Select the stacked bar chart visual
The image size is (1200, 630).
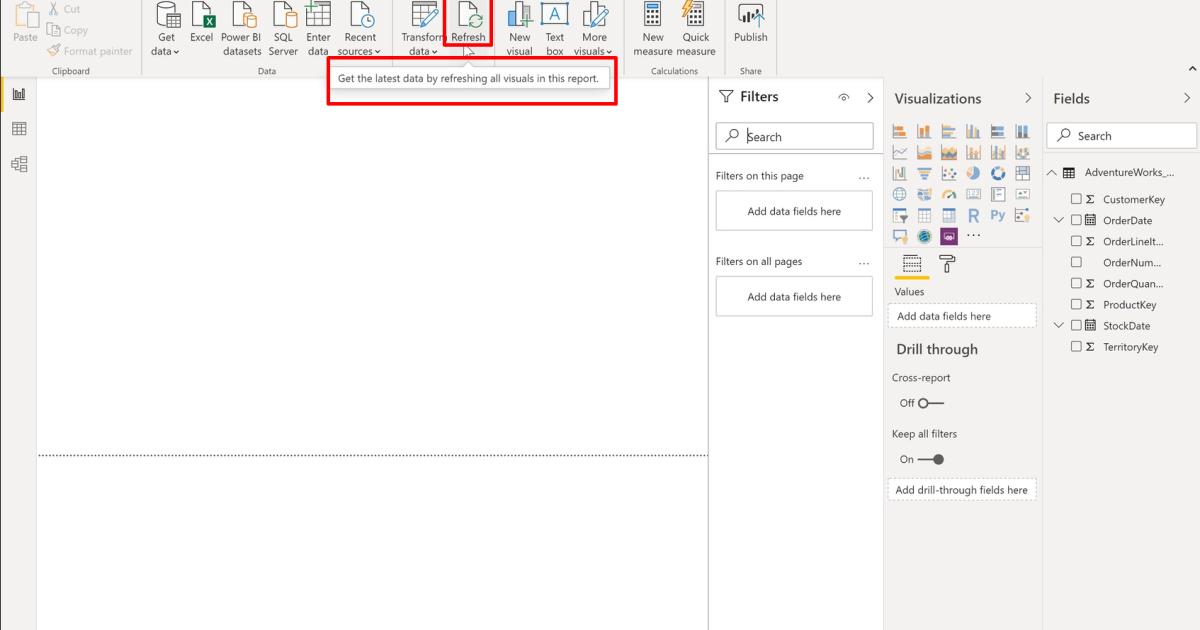(897, 130)
